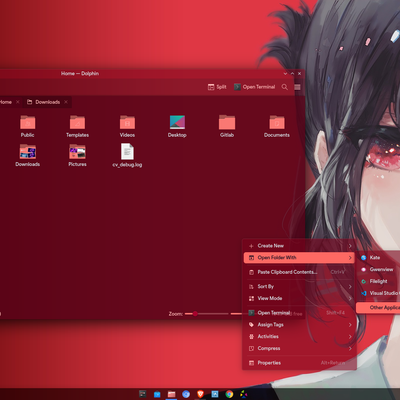400x400 pixels.
Task: Click the blue circular browser taskbar icon
Action: pyautogui.click(x=186, y=394)
